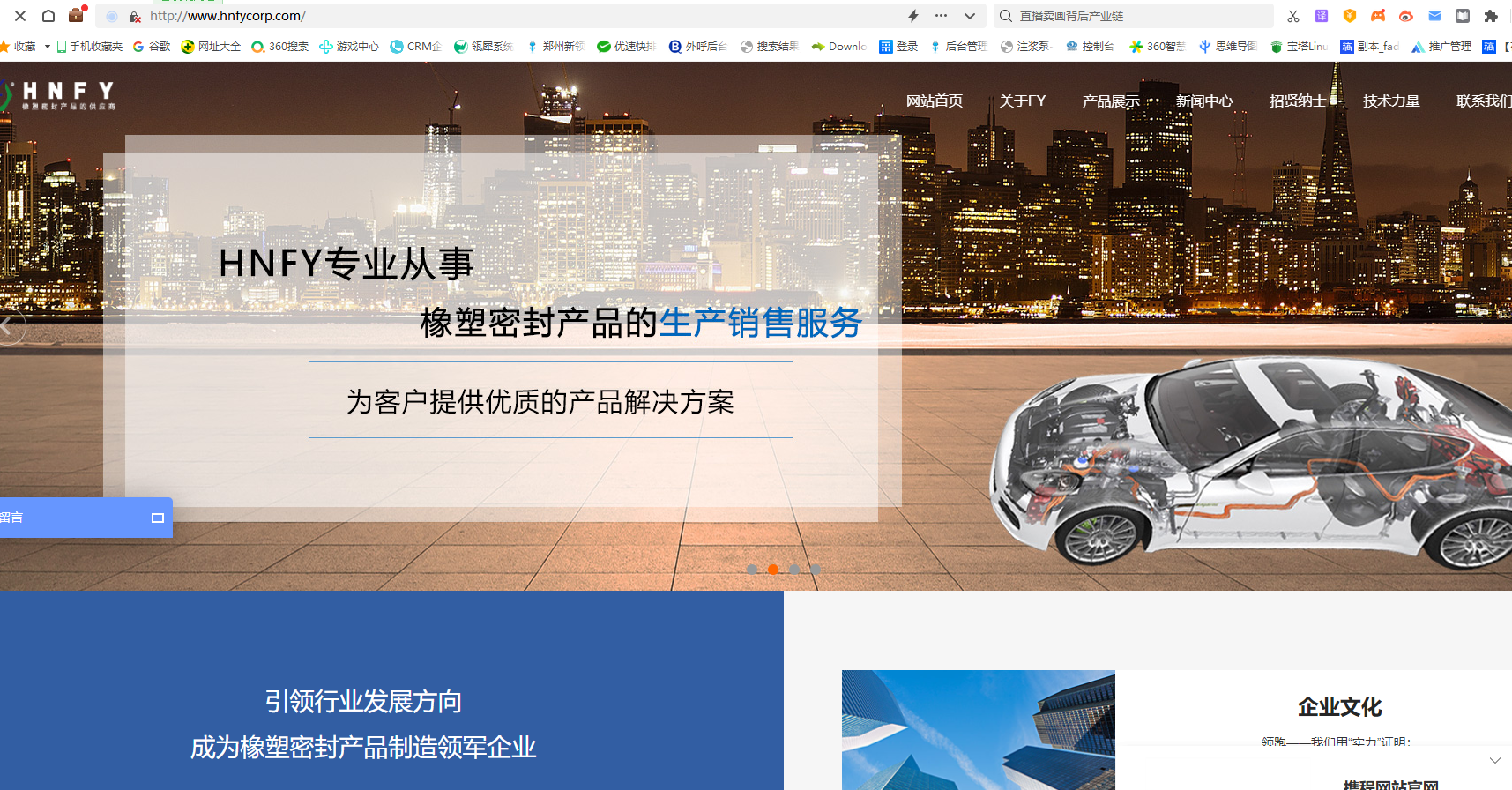
Task: Select the fourth banner carousel dot
Action: click(x=816, y=570)
